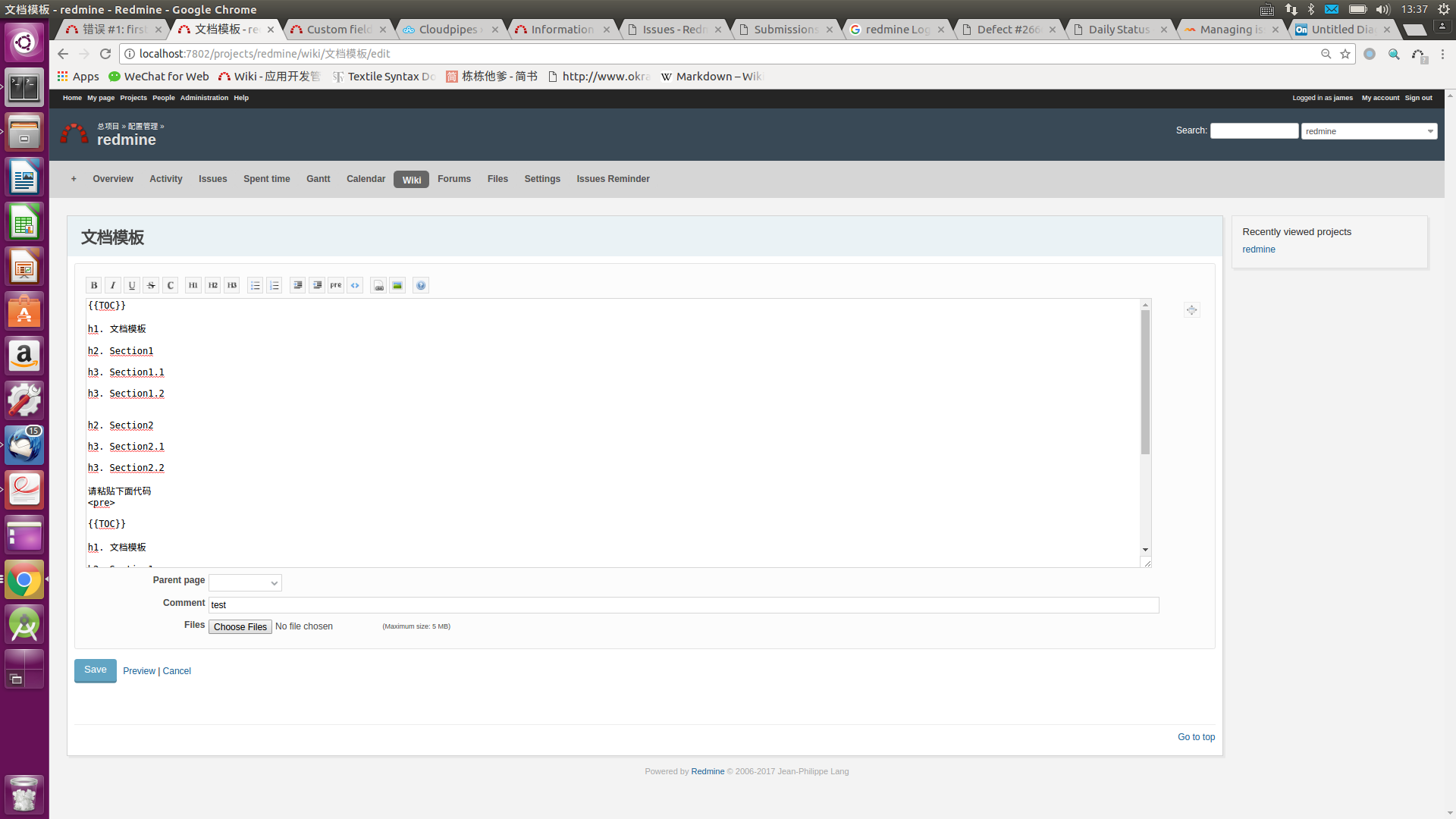Viewport: 1456px width, 819px height.
Task: Apply bold formatting in wiki toolbar
Action: [94, 285]
